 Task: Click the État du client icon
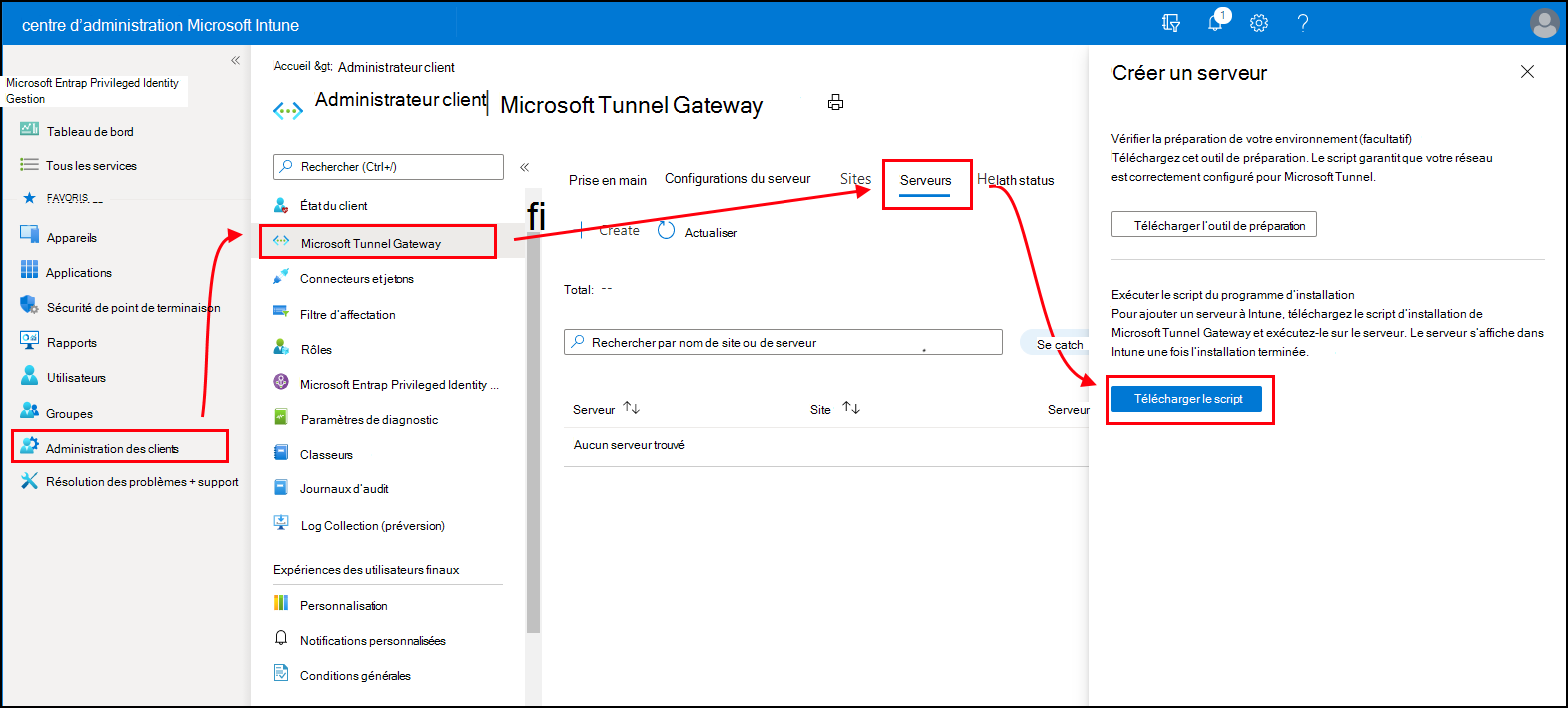point(281,205)
